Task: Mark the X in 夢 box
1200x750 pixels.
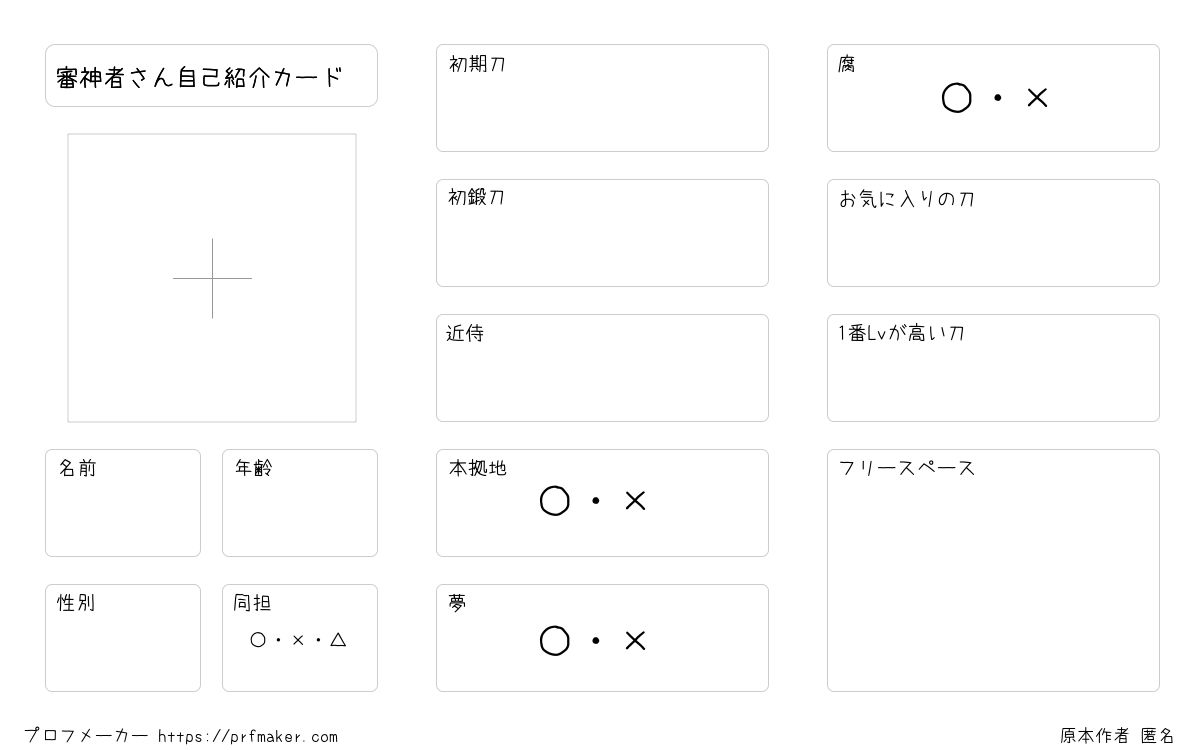Action: click(635, 641)
